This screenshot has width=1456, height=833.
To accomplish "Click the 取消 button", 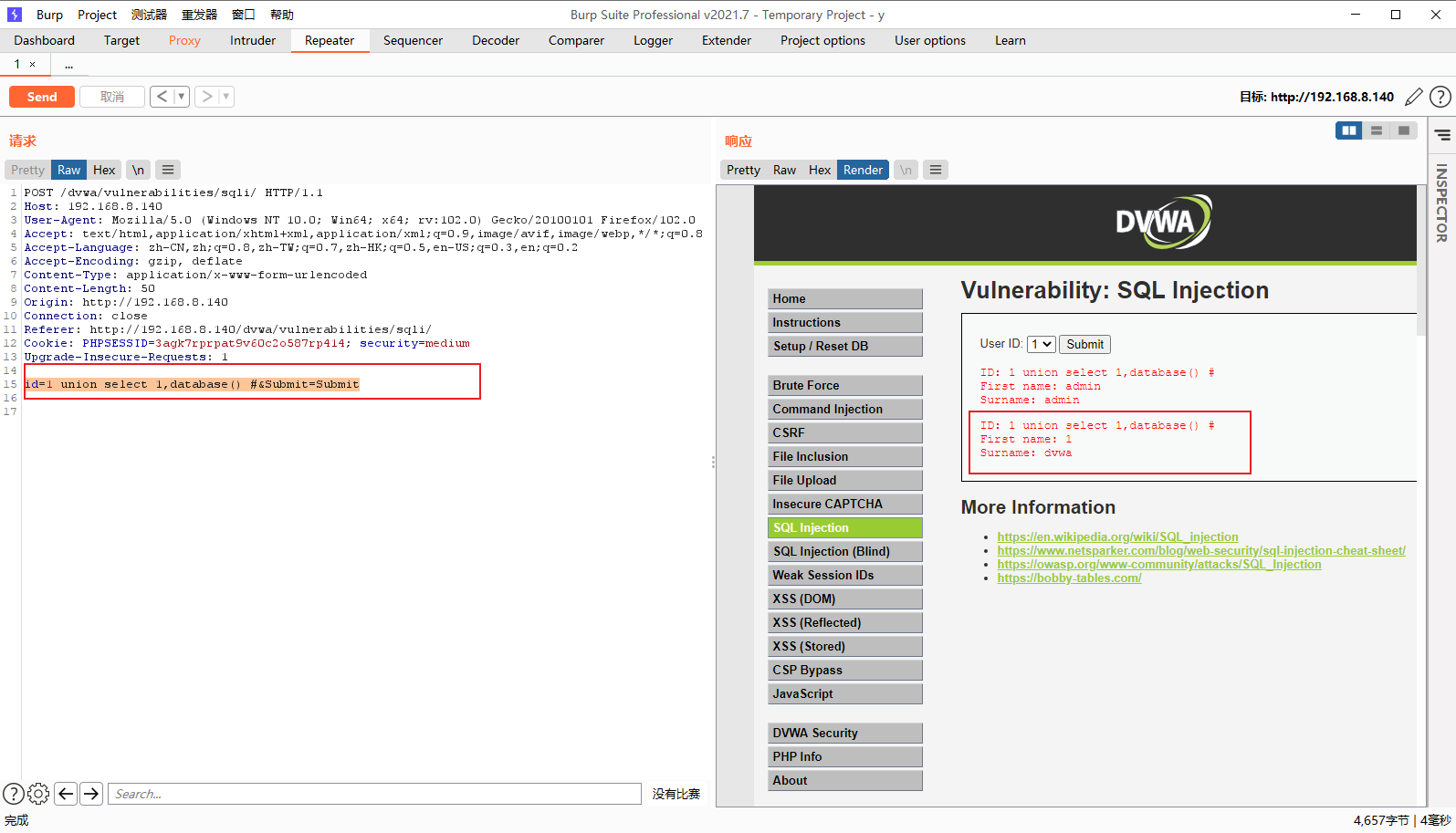I will pyautogui.click(x=112, y=97).
